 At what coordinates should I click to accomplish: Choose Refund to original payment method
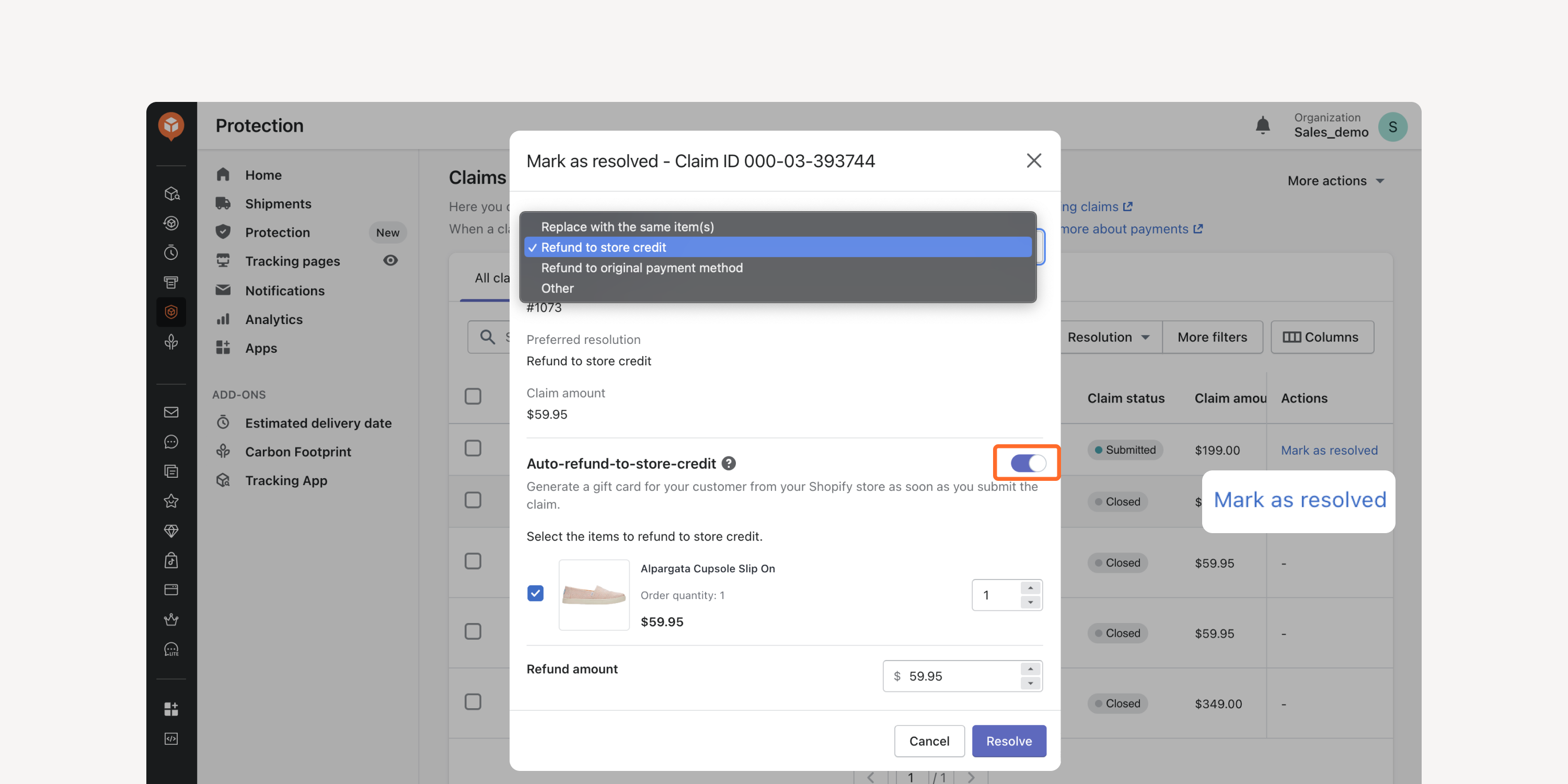(x=778, y=268)
